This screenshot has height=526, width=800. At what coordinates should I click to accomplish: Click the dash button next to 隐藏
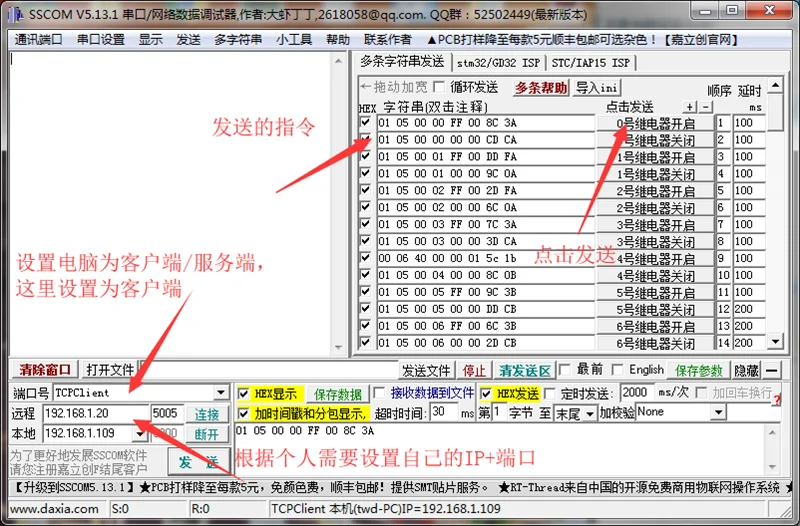772,370
